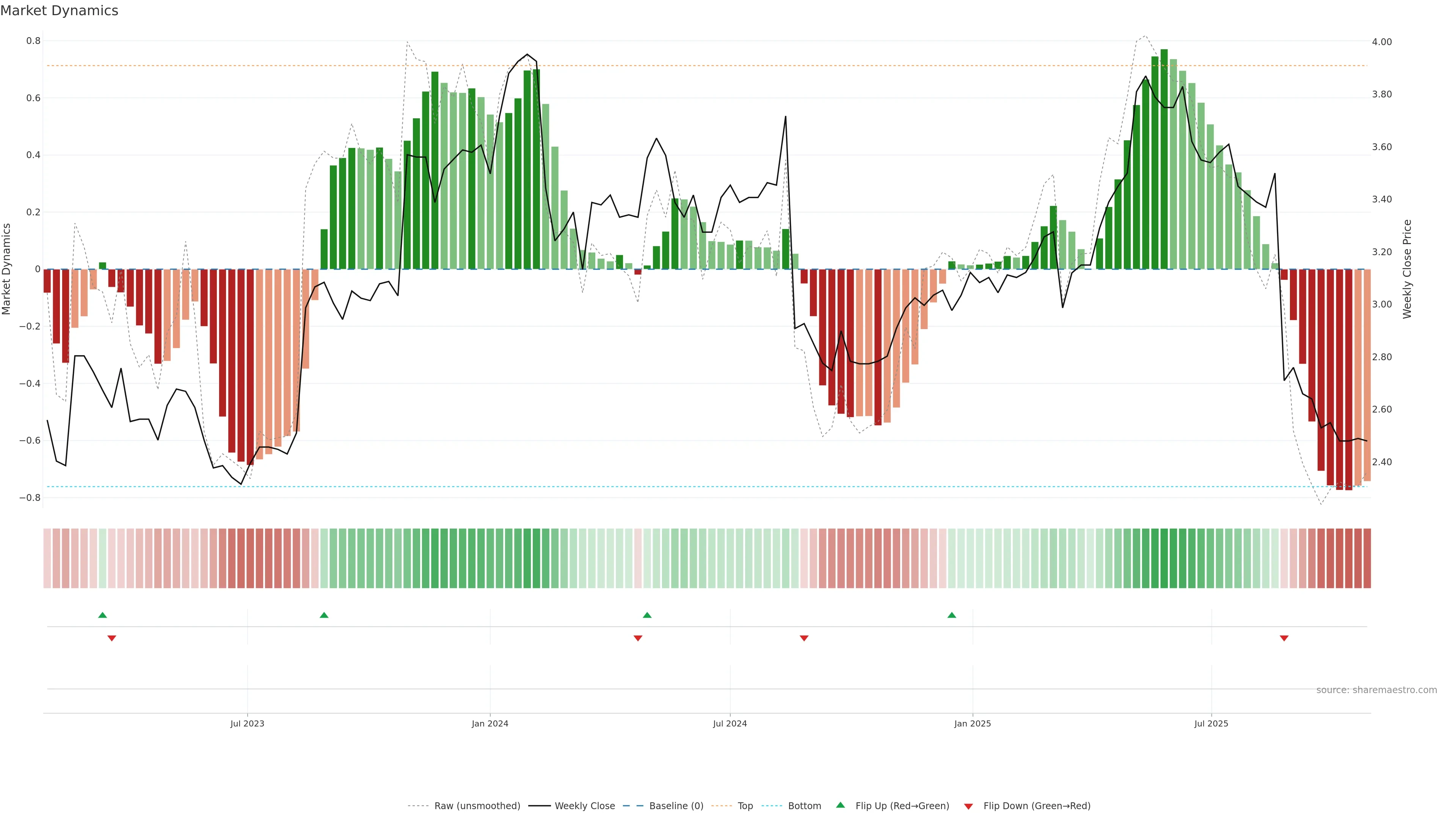The height and width of the screenshot is (819, 1456).
Task: Click the red flip-down triangle after Jul 2024
Action: [x=804, y=638]
